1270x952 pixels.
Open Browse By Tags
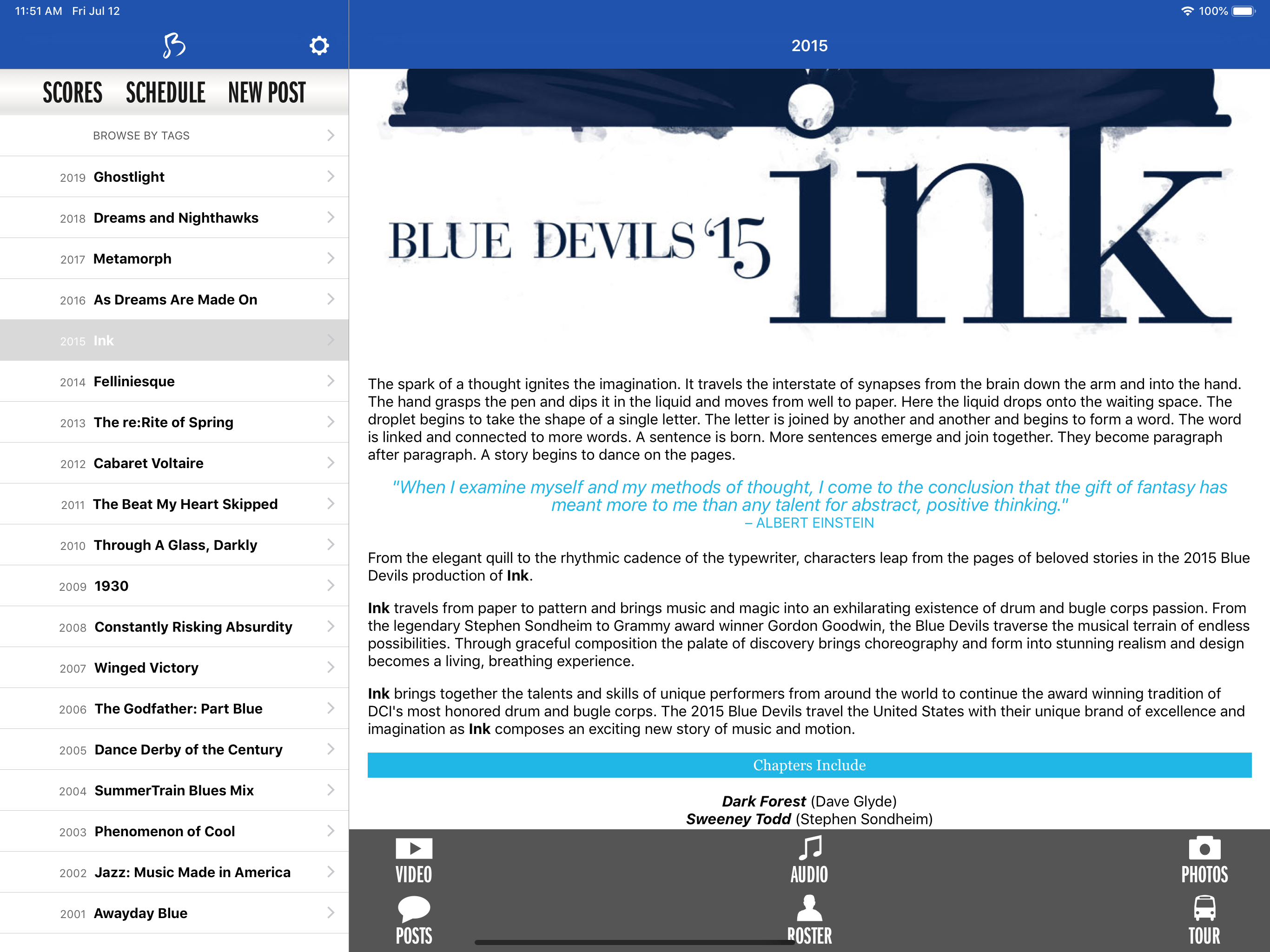pos(174,136)
